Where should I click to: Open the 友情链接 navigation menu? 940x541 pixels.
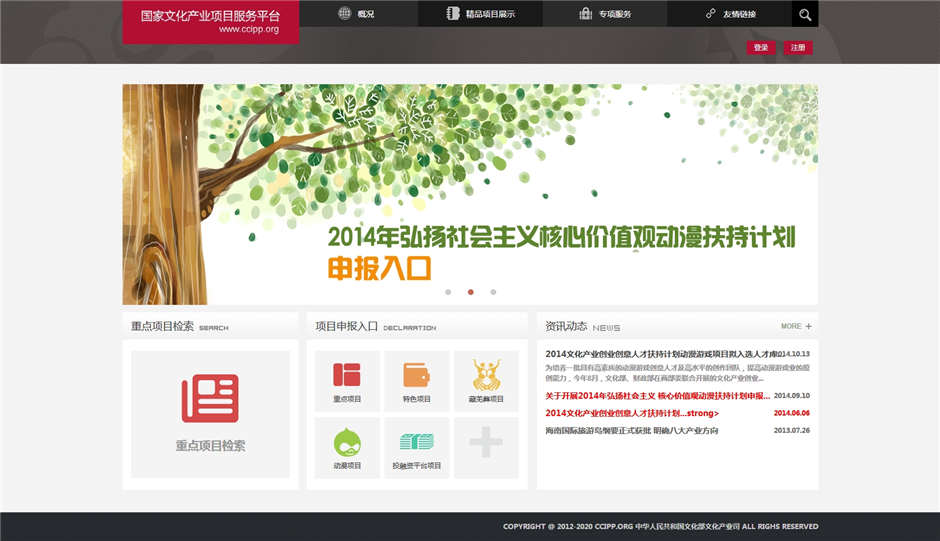731,14
